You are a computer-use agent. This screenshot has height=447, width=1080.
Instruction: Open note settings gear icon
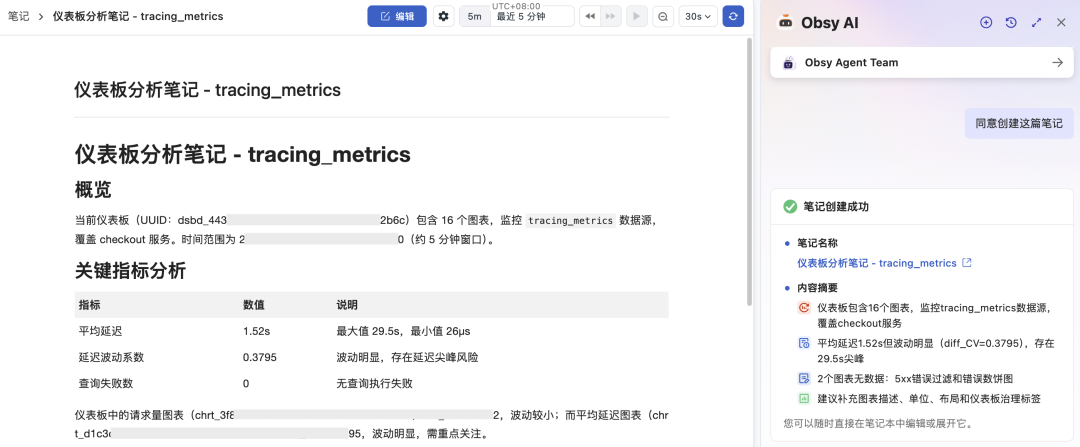click(x=444, y=17)
